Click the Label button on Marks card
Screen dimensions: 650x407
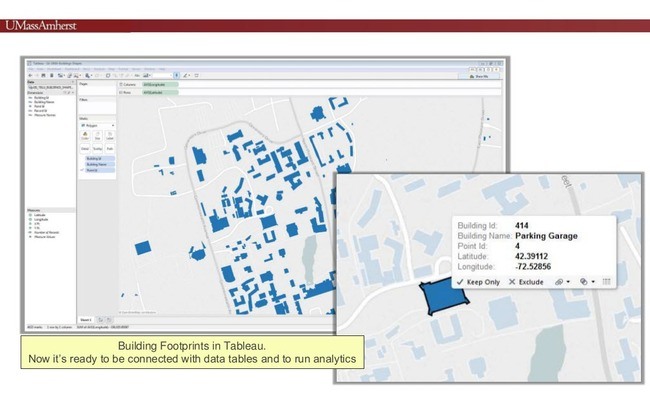coord(110,136)
